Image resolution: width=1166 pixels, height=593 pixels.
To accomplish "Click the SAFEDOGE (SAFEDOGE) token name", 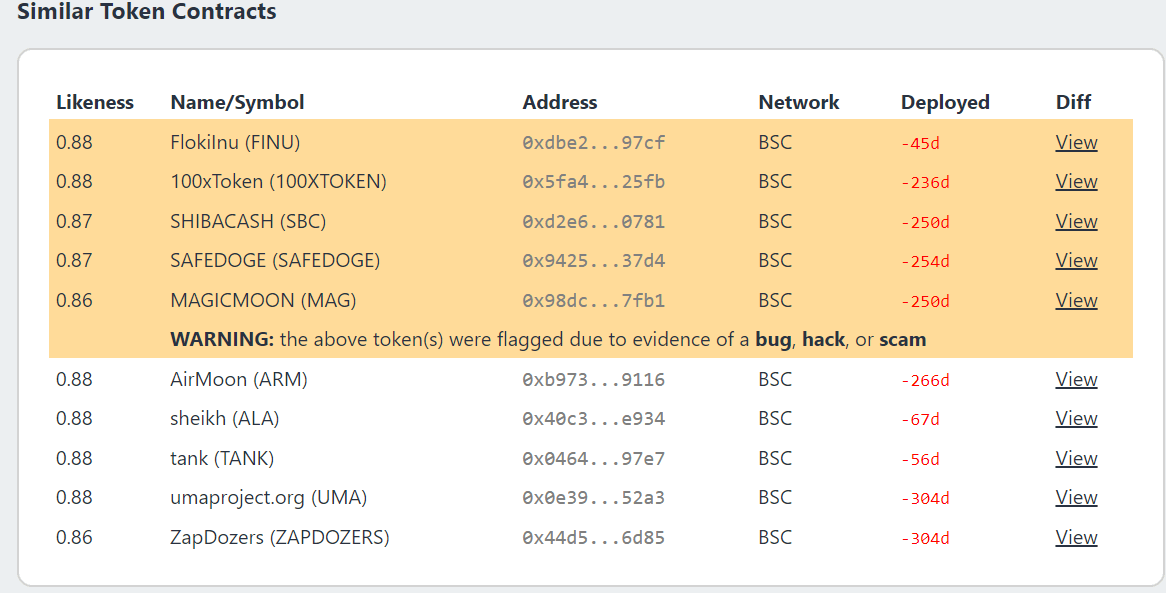I will pyautogui.click(x=275, y=260).
